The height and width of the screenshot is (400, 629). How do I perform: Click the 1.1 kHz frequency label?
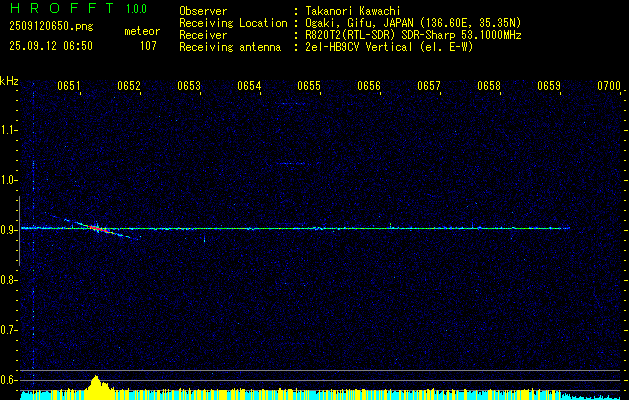pos(8,130)
